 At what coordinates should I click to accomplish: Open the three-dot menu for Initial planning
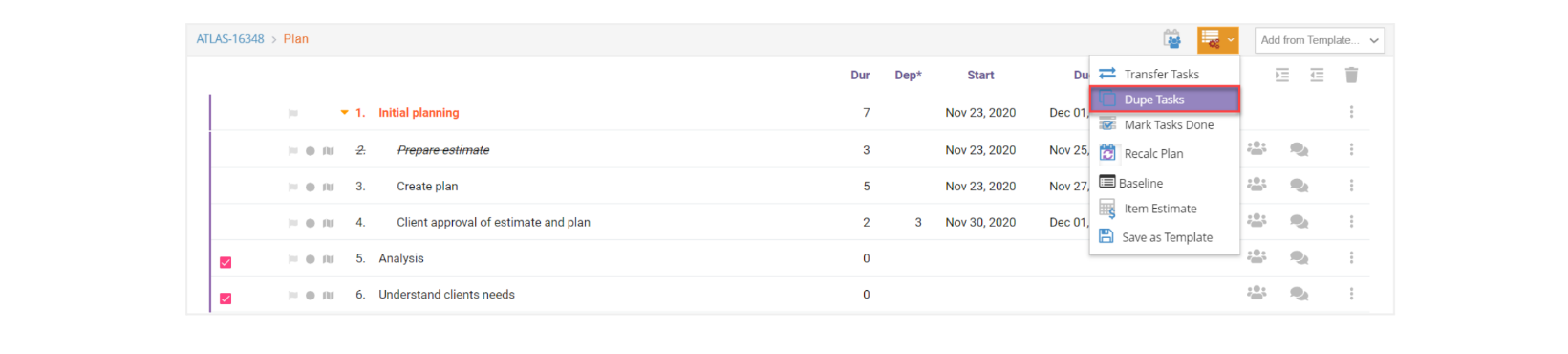pyautogui.click(x=1351, y=112)
